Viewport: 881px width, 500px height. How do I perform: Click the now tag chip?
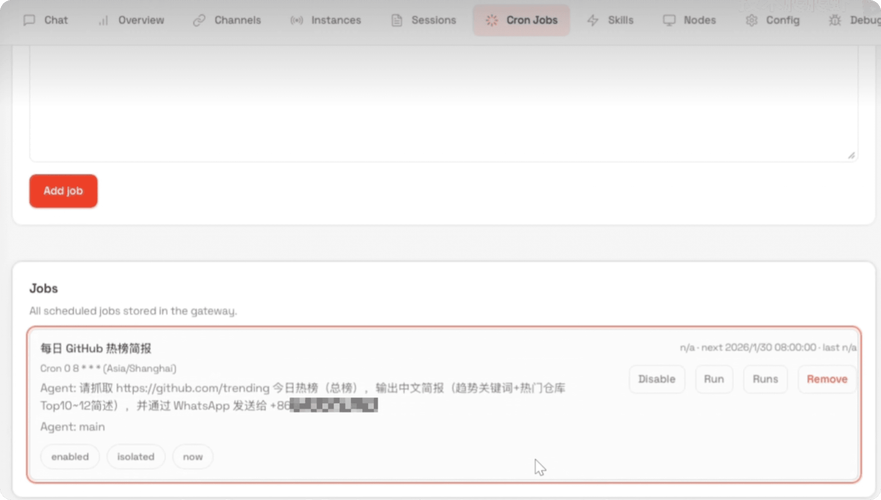(x=193, y=457)
